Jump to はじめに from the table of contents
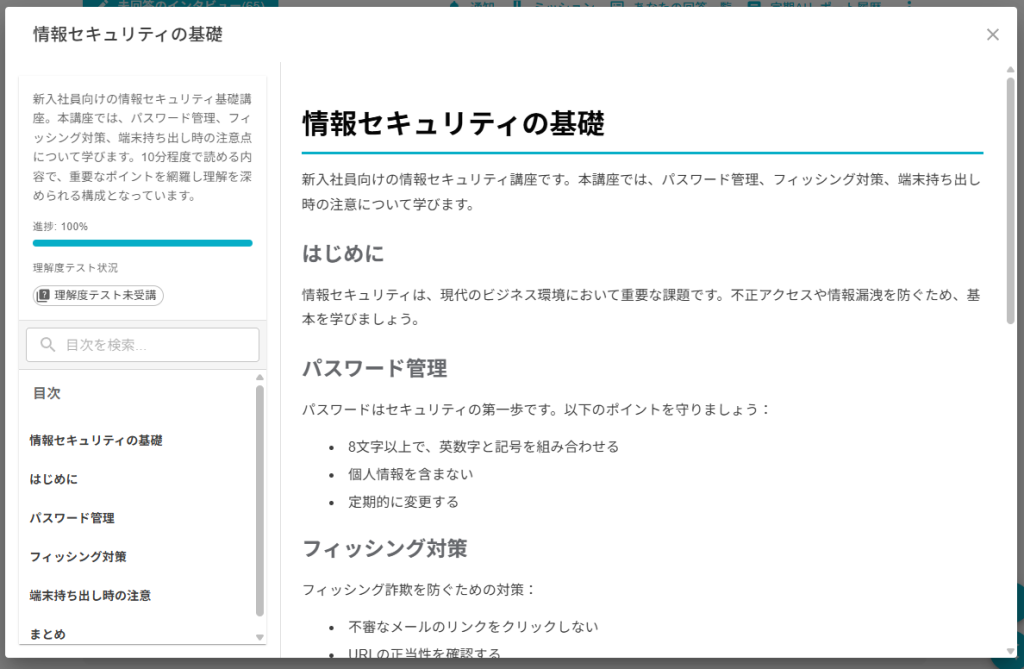1024x669 pixels. point(54,479)
